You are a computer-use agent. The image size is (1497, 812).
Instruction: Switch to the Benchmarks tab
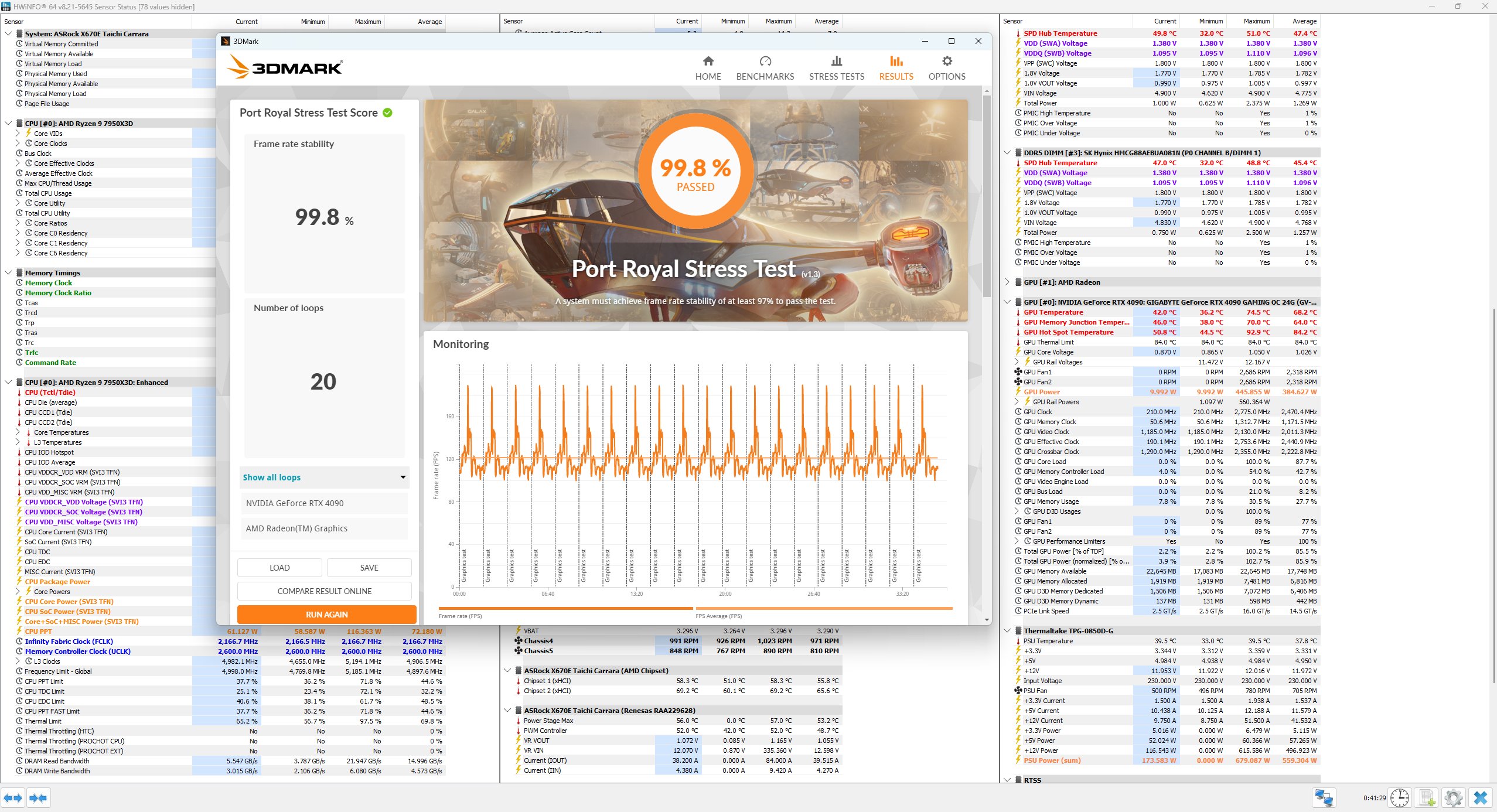(765, 68)
